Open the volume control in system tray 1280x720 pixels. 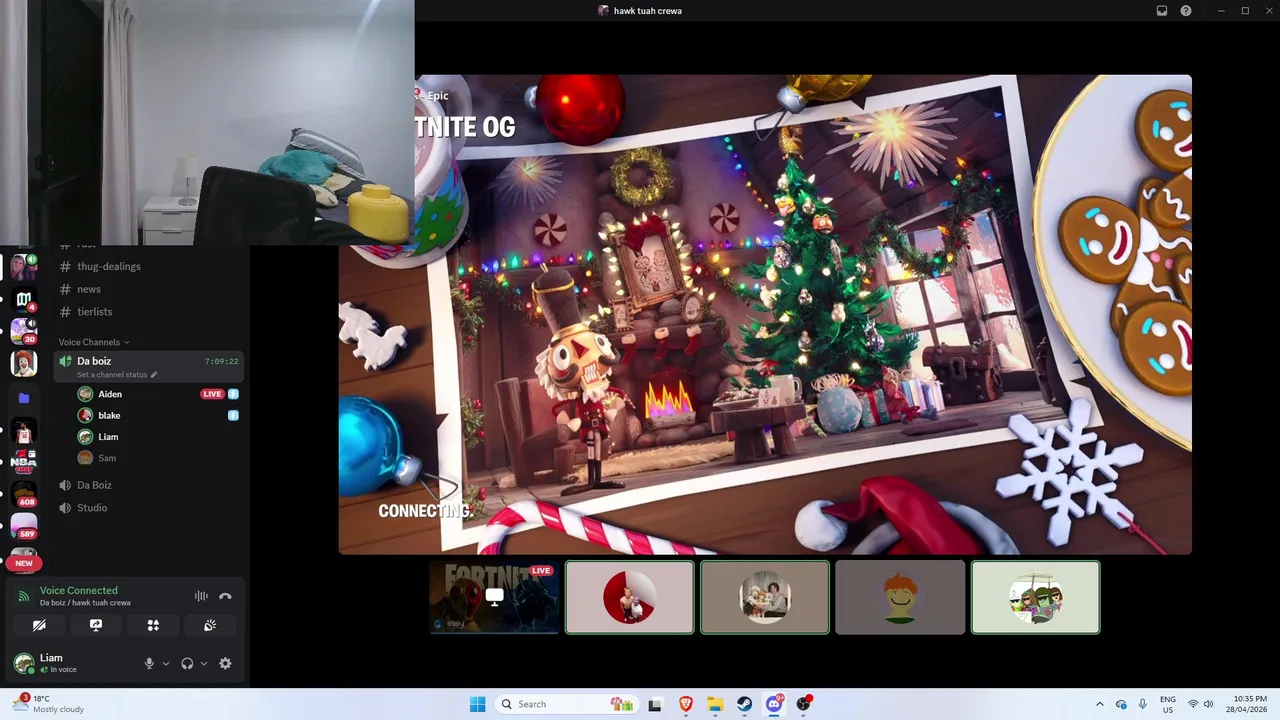[1209, 704]
